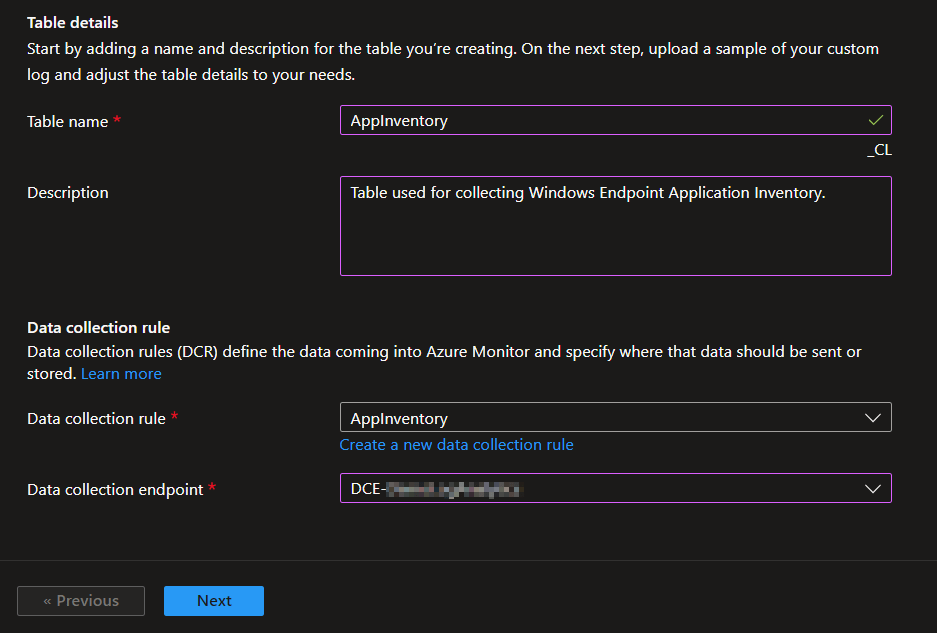Screen dimensions: 937x633
Task: Click the Description field label
Action: pos(68,193)
